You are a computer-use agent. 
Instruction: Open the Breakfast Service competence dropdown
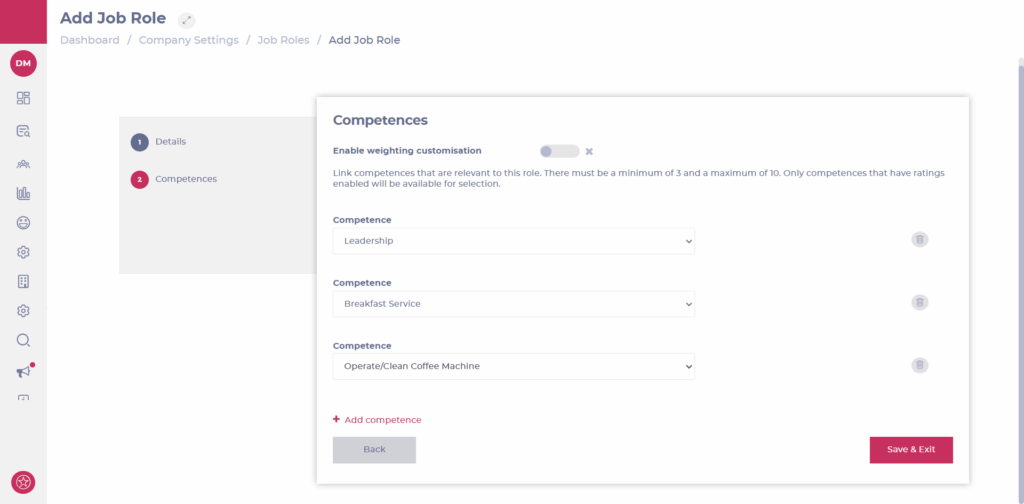point(514,304)
